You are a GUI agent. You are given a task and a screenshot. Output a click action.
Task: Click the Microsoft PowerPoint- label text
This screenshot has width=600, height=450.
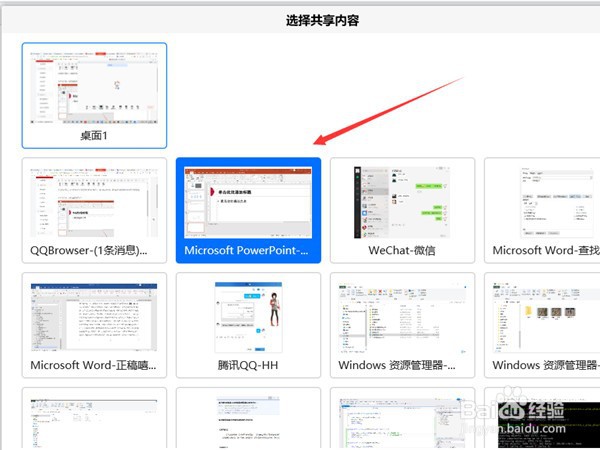(x=246, y=250)
